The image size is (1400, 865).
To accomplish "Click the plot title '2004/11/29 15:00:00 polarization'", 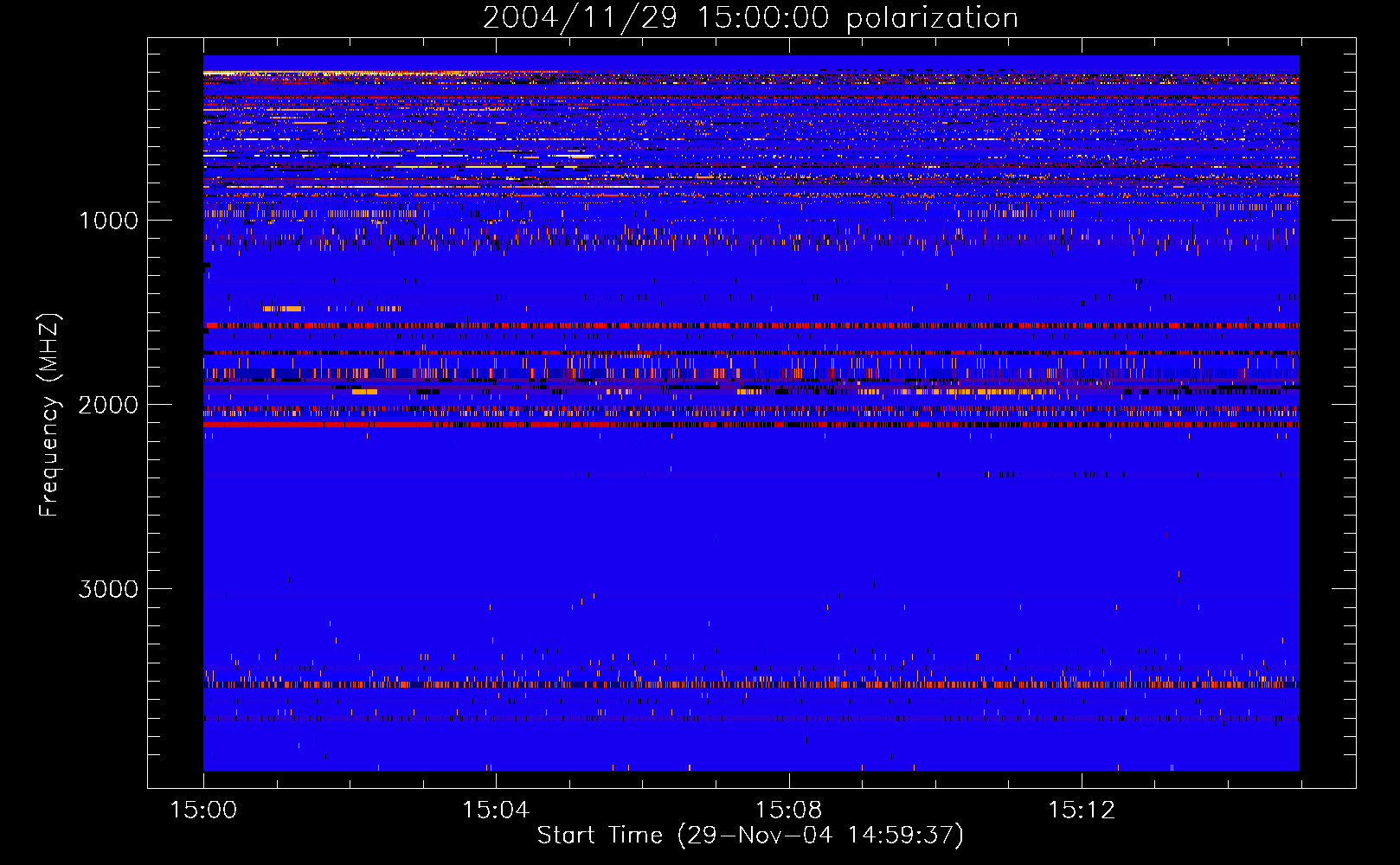I will pos(750,18).
